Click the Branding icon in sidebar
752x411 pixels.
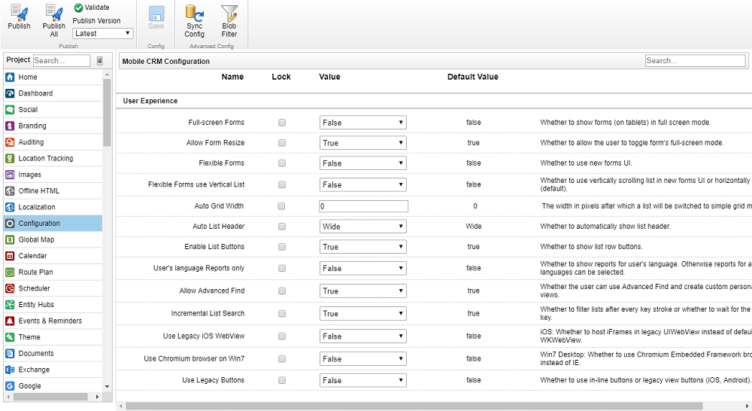tap(10, 126)
